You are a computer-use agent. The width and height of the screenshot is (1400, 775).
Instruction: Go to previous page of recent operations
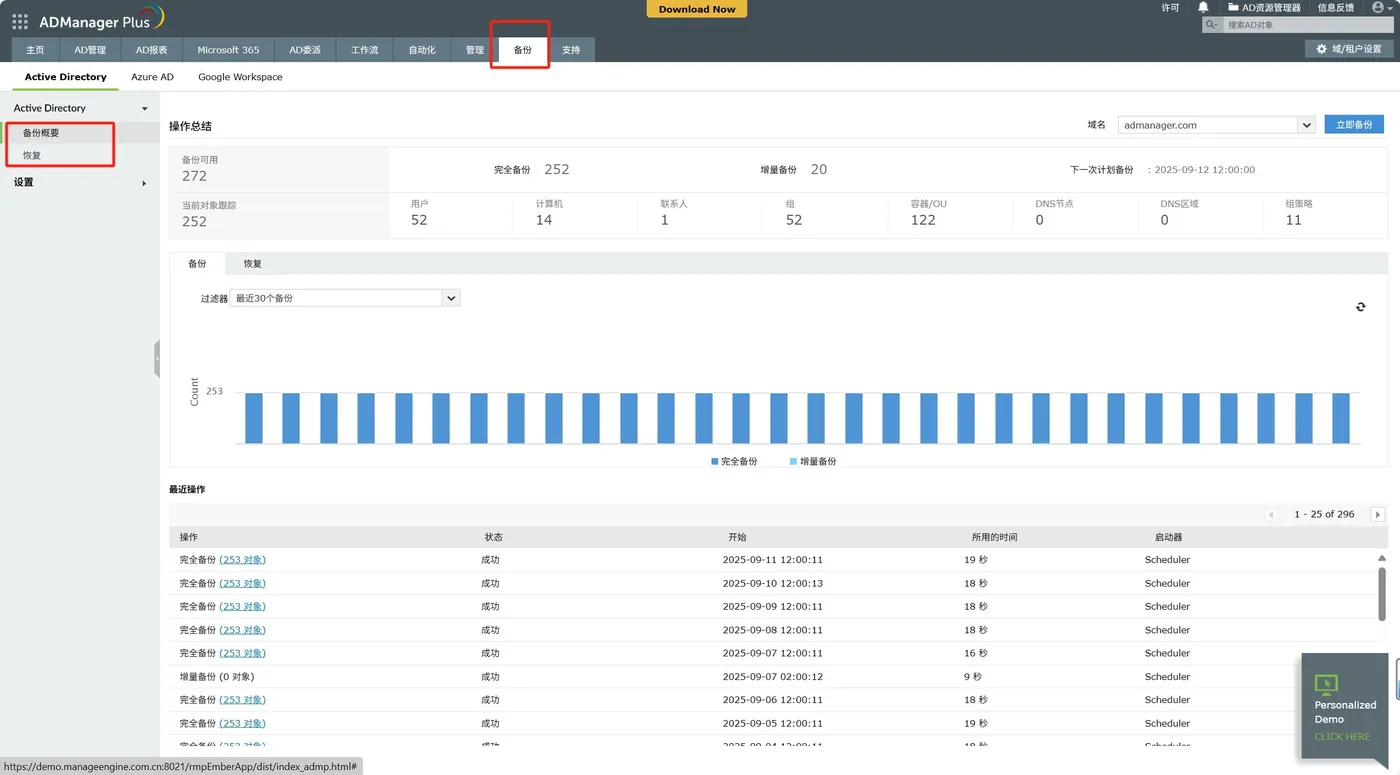(x=1271, y=514)
